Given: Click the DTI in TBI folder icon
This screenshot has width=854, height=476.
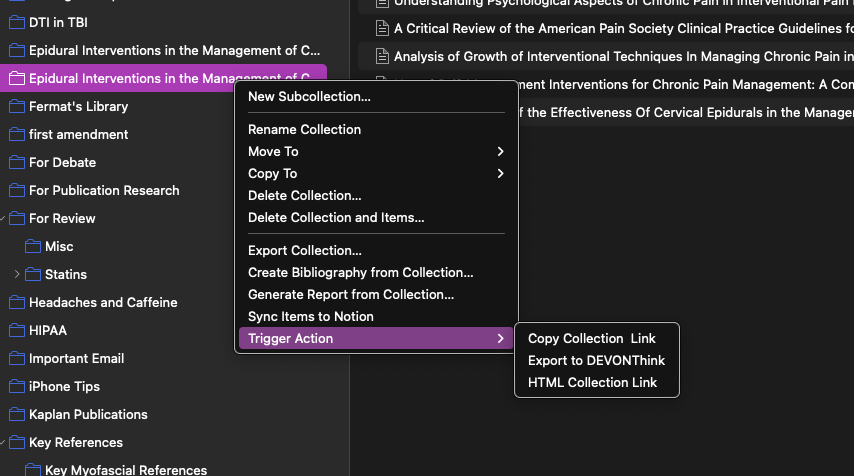Looking at the screenshot, I should (x=17, y=22).
